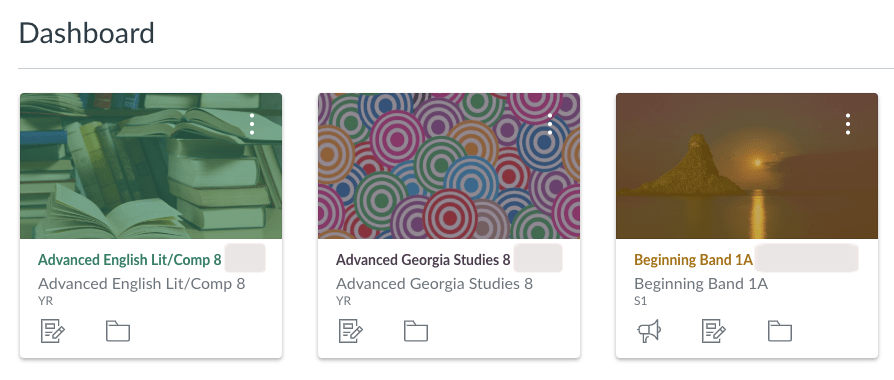Open Files folder icon on Advanced Georgia Studies 8 card
The image size is (894, 380).
tap(416, 331)
